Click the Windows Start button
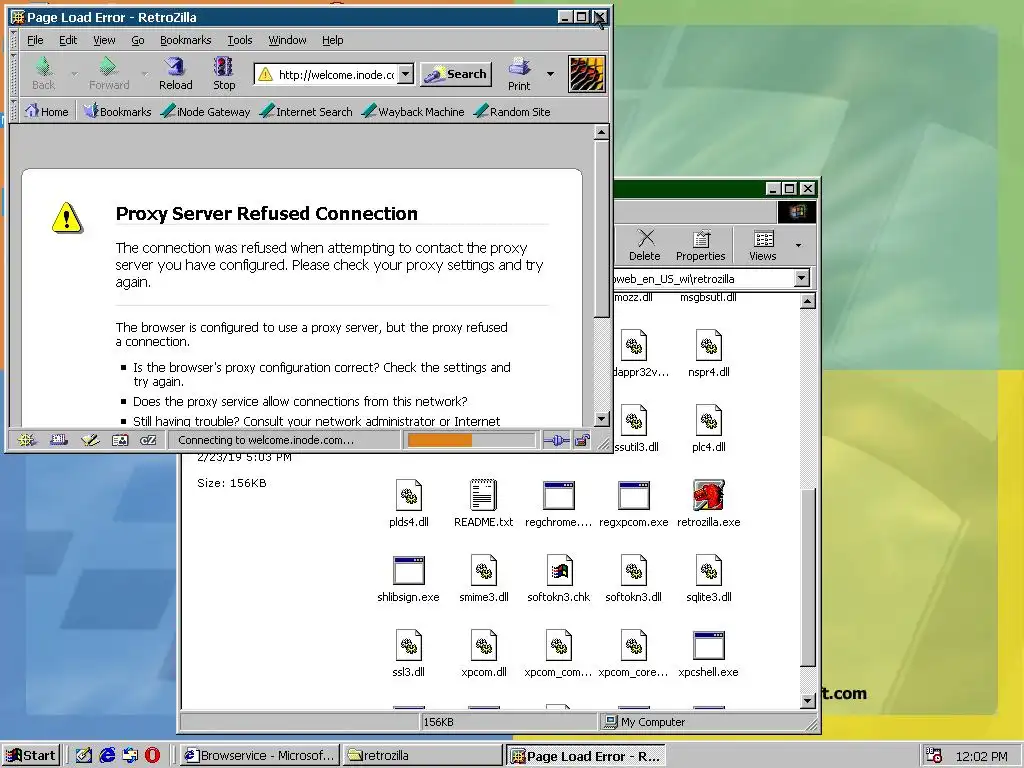This screenshot has height=768, width=1024. [x=31, y=756]
